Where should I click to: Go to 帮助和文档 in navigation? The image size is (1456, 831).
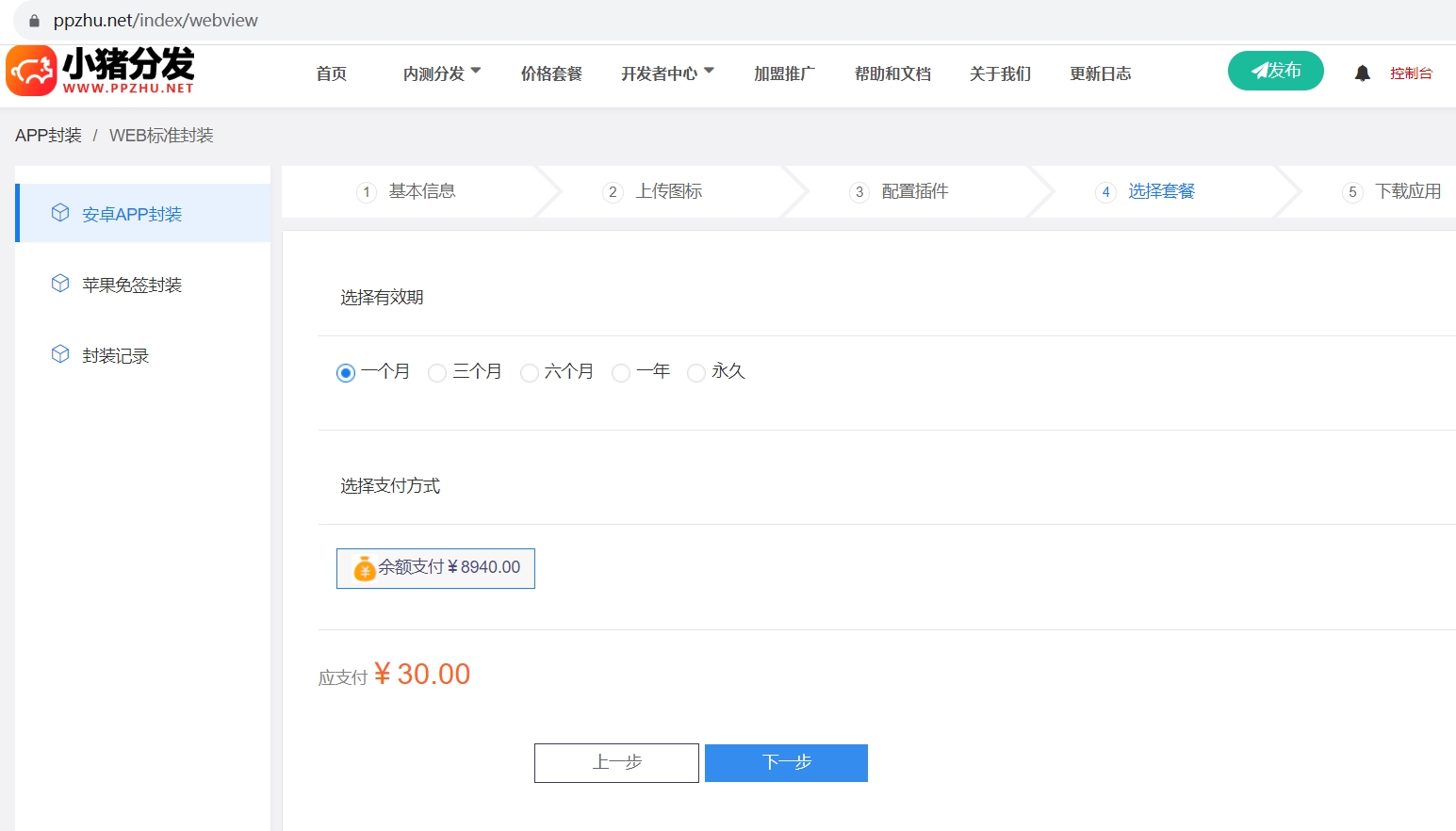(892, 73)
